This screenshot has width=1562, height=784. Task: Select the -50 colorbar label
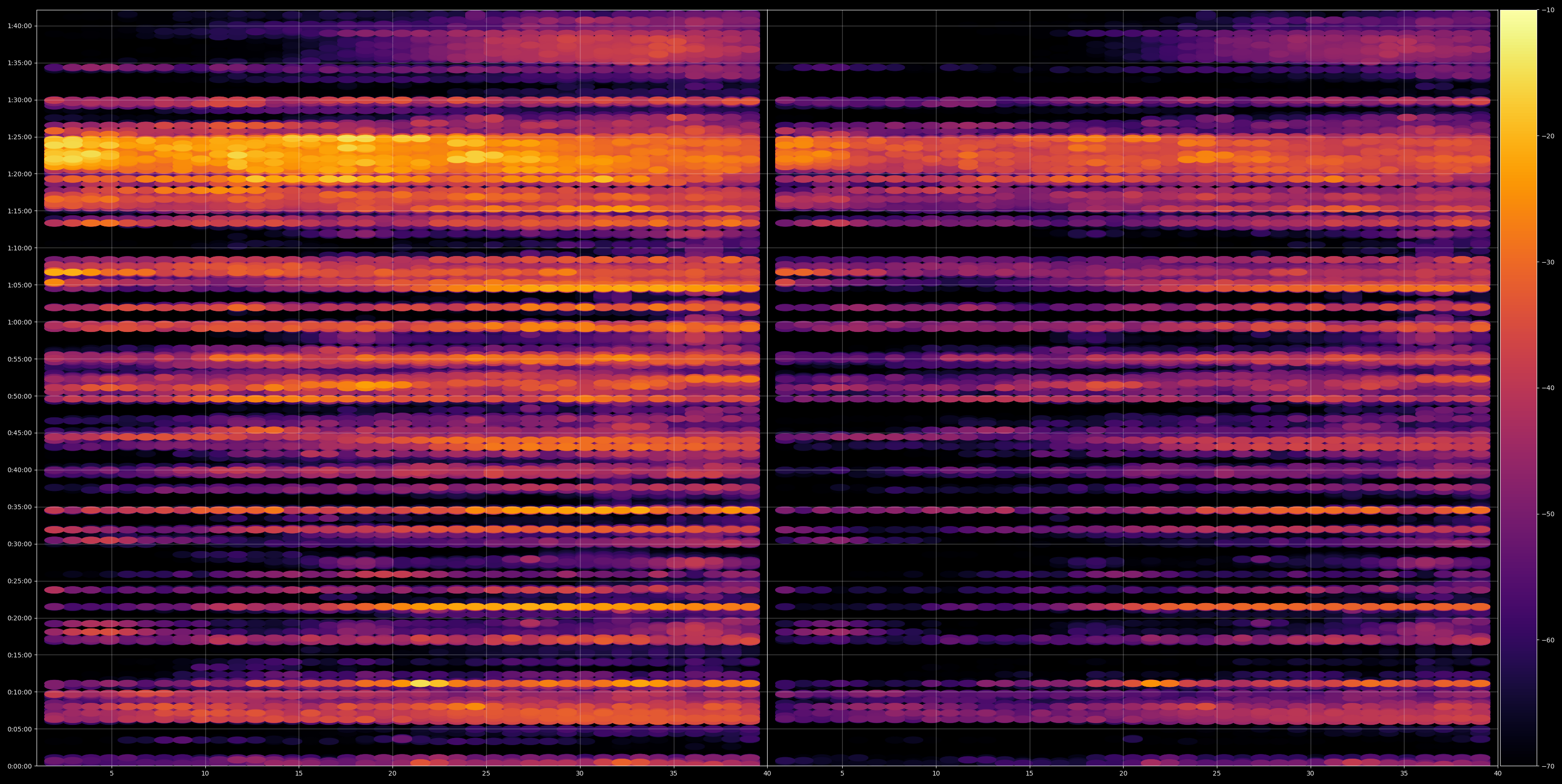pyautogui.click(x=1548, y=514)
